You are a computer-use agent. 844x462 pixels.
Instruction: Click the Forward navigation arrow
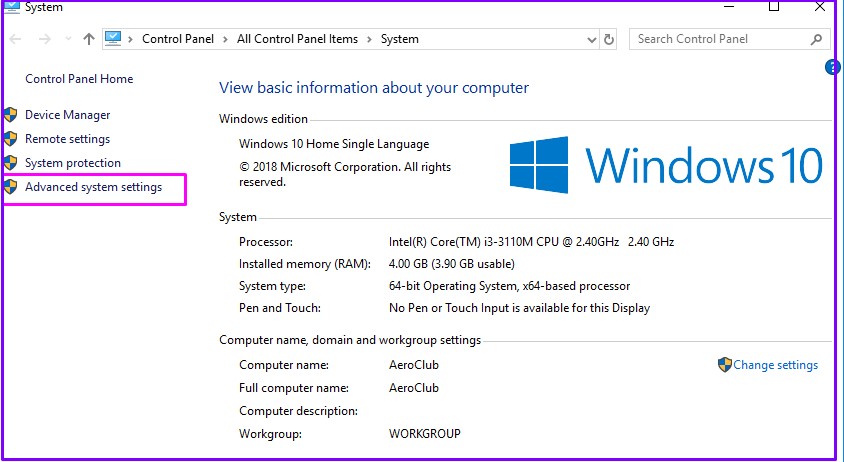point(44,39)
